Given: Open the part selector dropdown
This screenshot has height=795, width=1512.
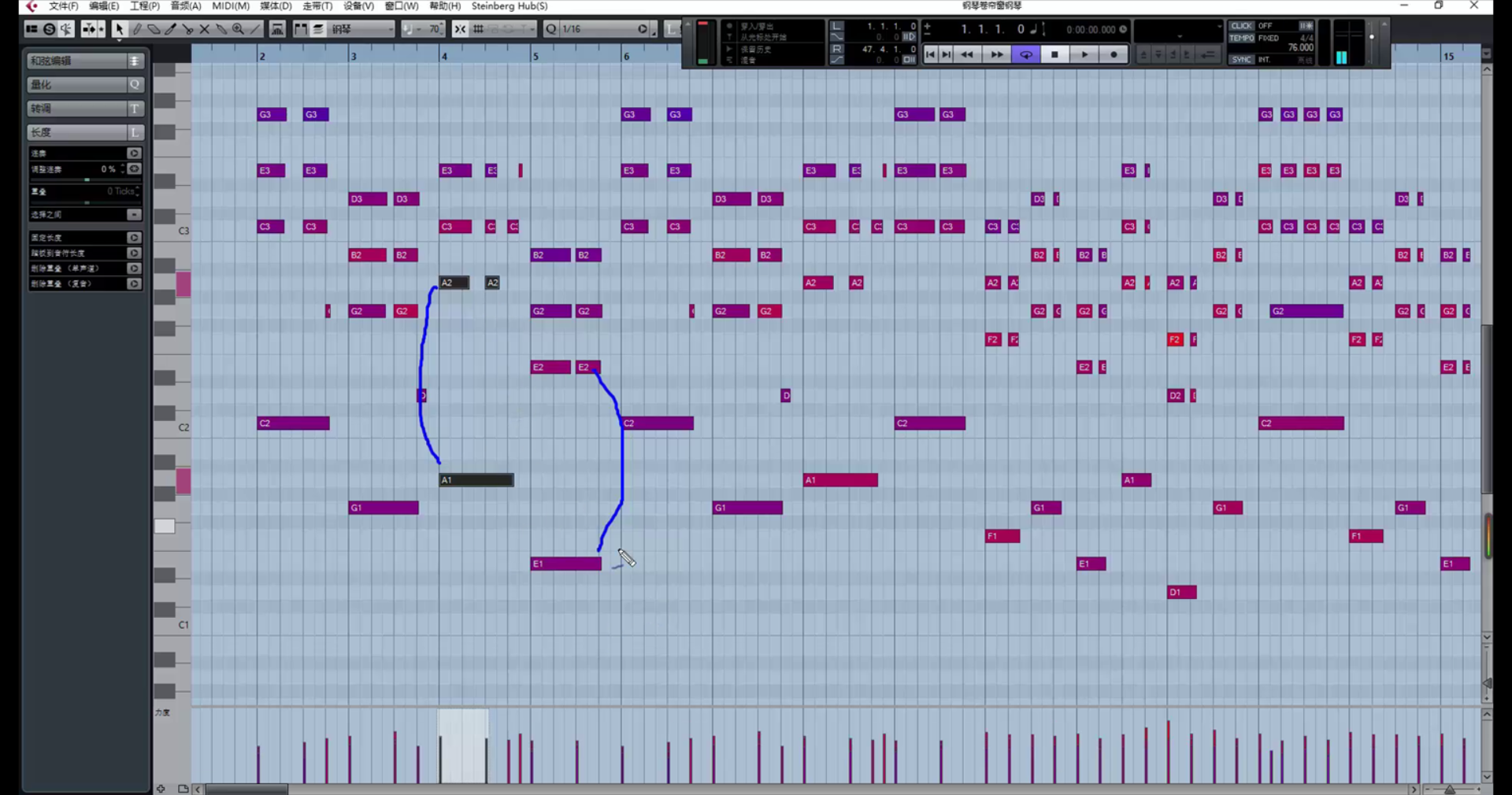Looking at the screenshot, I should coord(361,29).
